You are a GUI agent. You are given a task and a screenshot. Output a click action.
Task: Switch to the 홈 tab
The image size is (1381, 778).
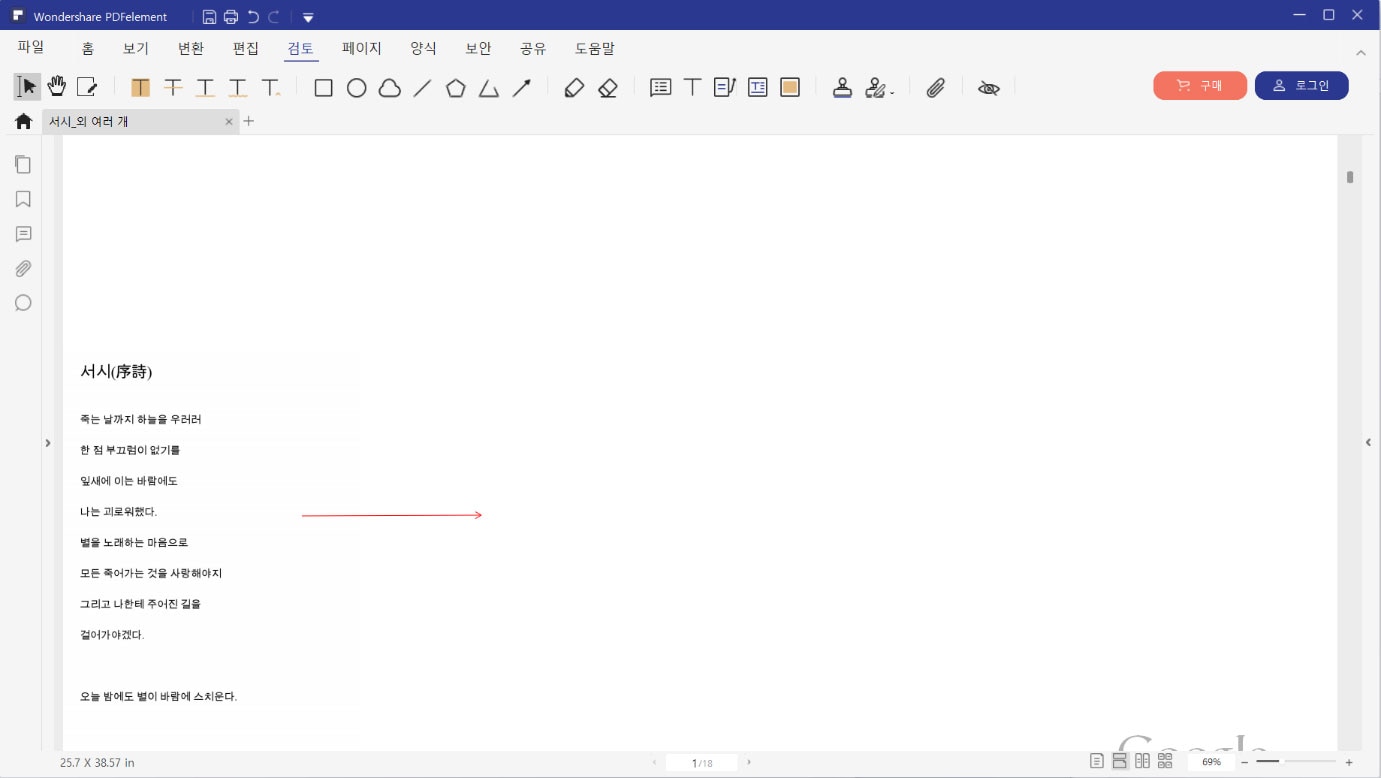[x=88, y=48]
